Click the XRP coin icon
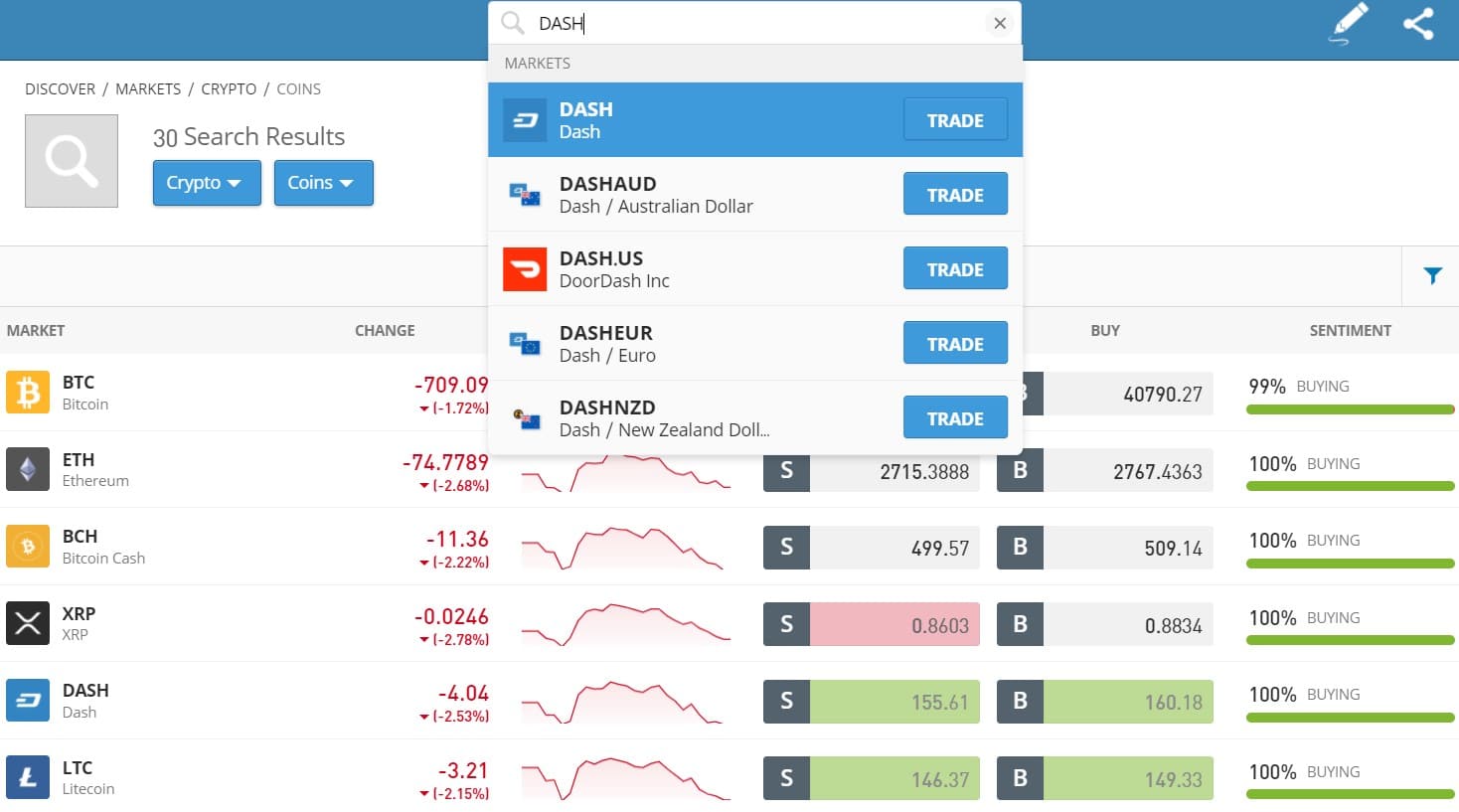Image resolution: width=1459 pixels, height=812 pixels. (28, 623)
